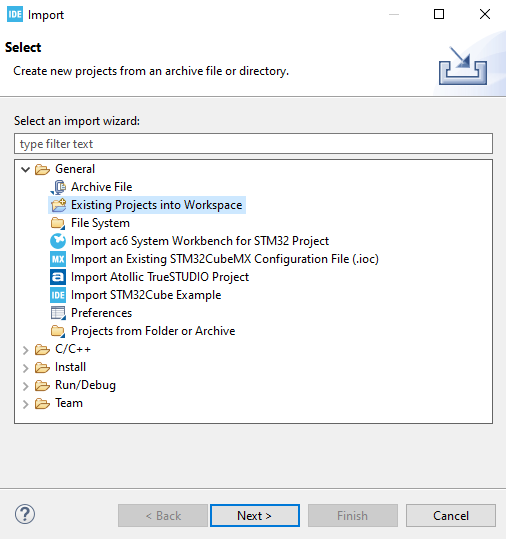
Task: Choose the STM32CubeMX MX icon
Action: click(58, 259)
